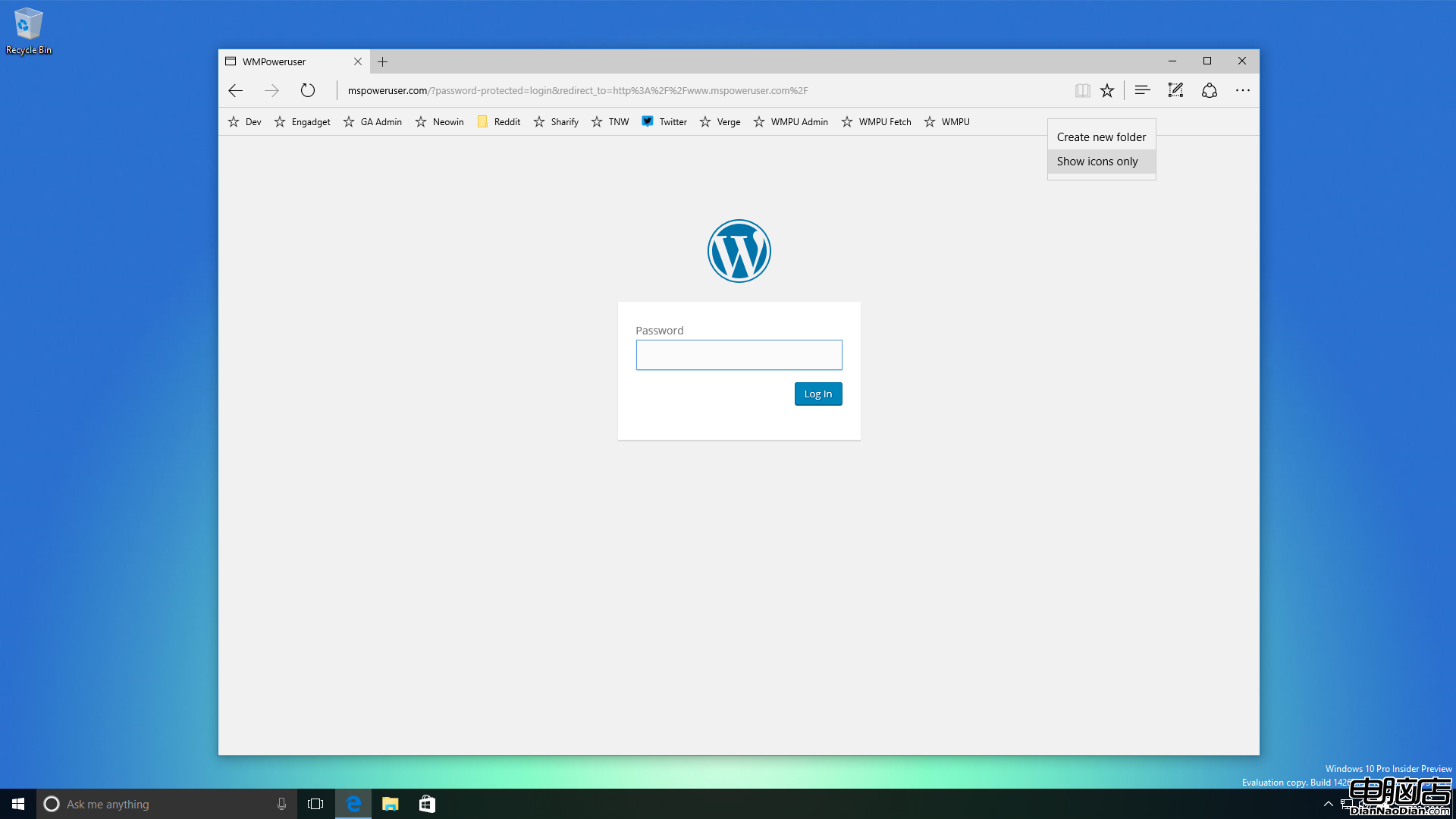Viewport: 1456px width, 819px height.
Task: Open Task View from the taskbar
Action: tap(315, 804)
